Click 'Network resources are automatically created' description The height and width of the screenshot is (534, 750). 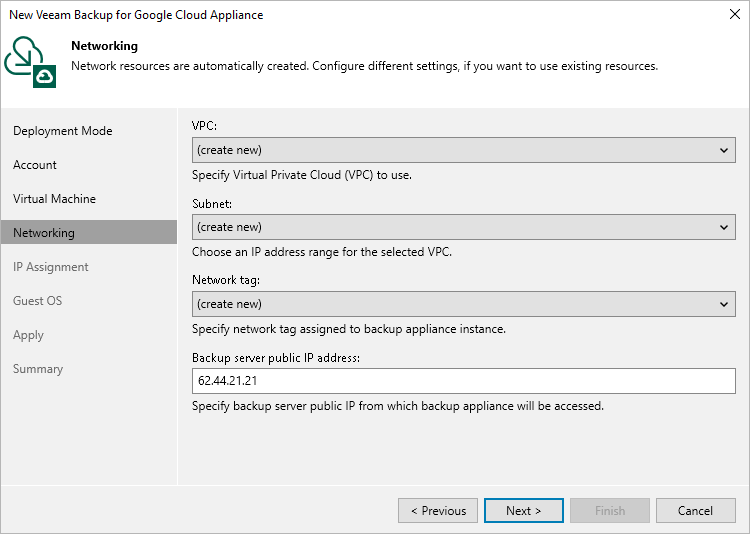364,66
